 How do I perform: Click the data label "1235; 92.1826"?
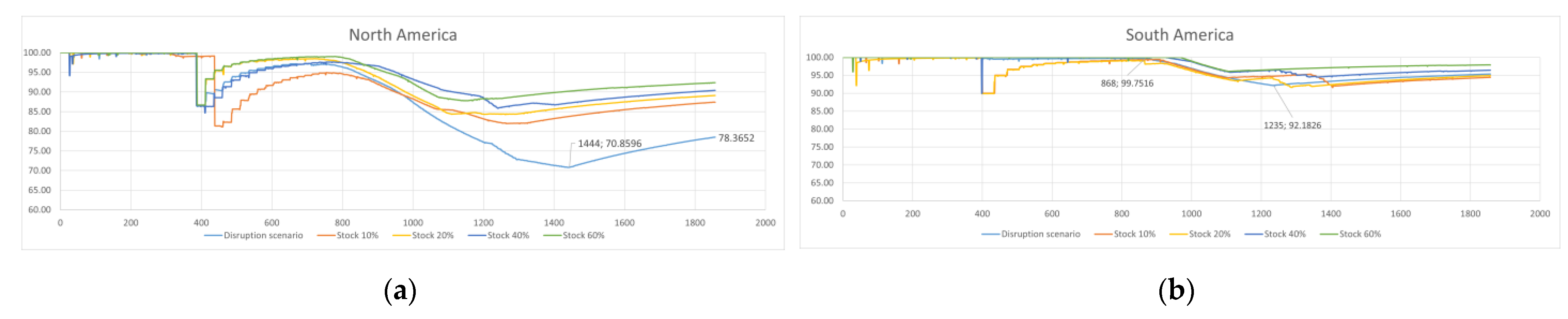point(1292,126)
